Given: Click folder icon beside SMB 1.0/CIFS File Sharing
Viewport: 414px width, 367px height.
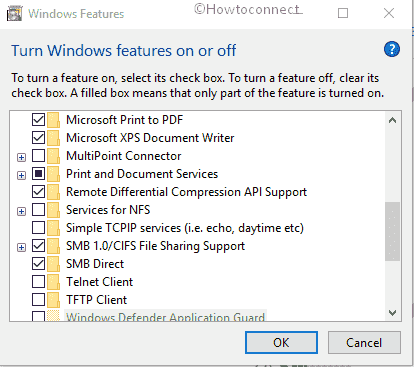Looking at the screenshot, I should (53, 246).
